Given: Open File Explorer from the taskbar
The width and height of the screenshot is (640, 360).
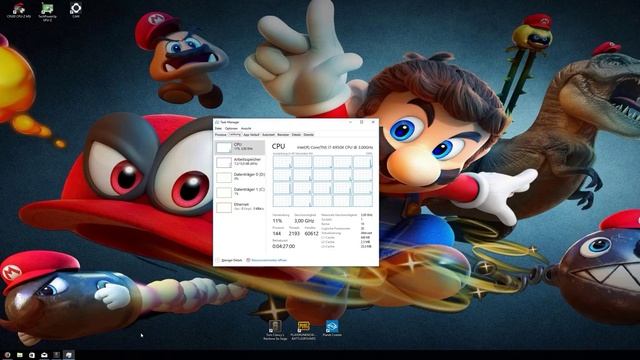Looking at the screenshot, I should pyautogui.click(x=20, y=355).
